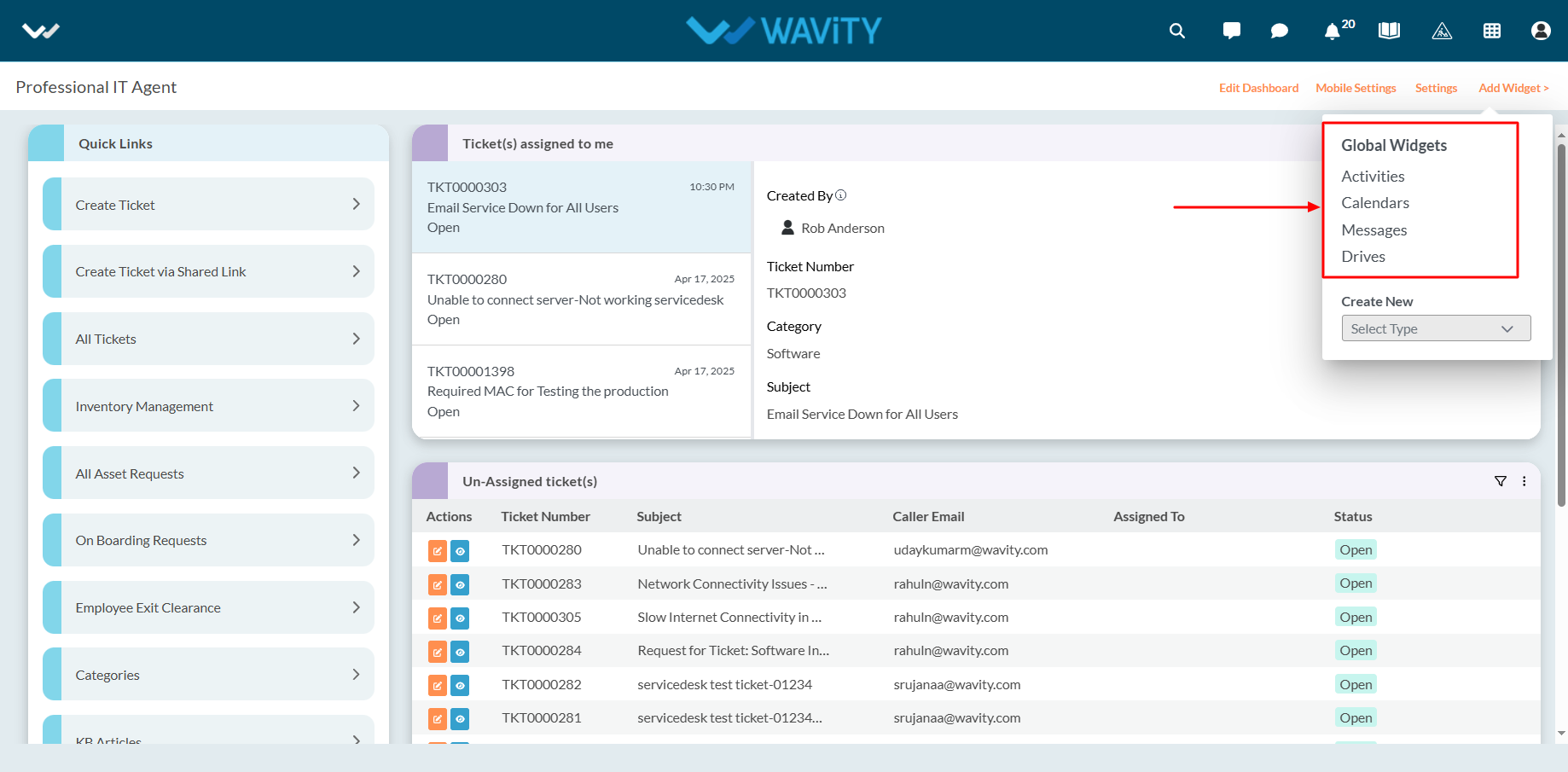Open the Select Type dropdown under Create New
This screenshot has height=772, width=1568.
click(x=1436, y=328)
